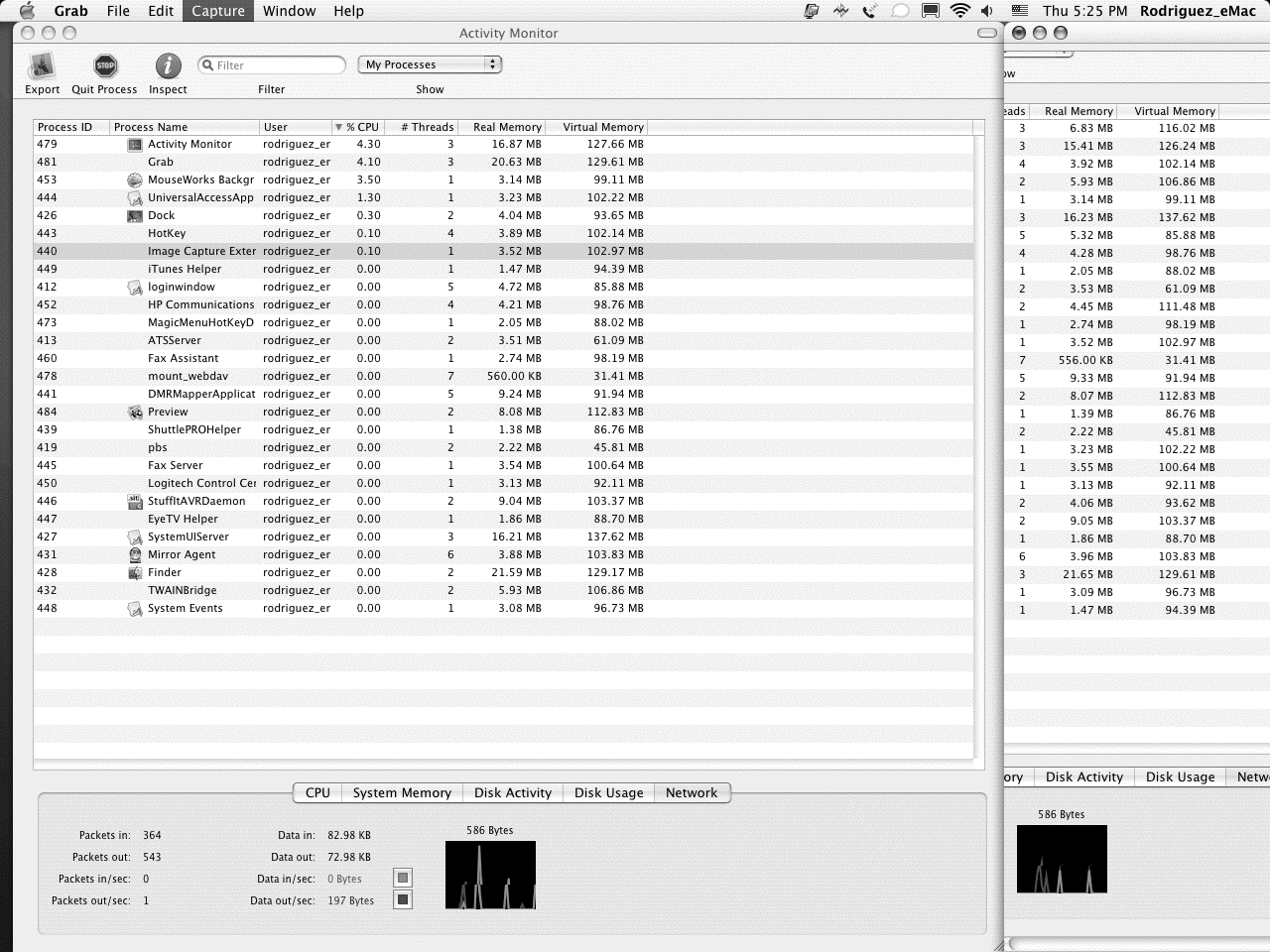Viewport: 1270px width, 952px height.
Task: Click the Finder process icon
Action: pyautogui.click(x=135, y=573)
